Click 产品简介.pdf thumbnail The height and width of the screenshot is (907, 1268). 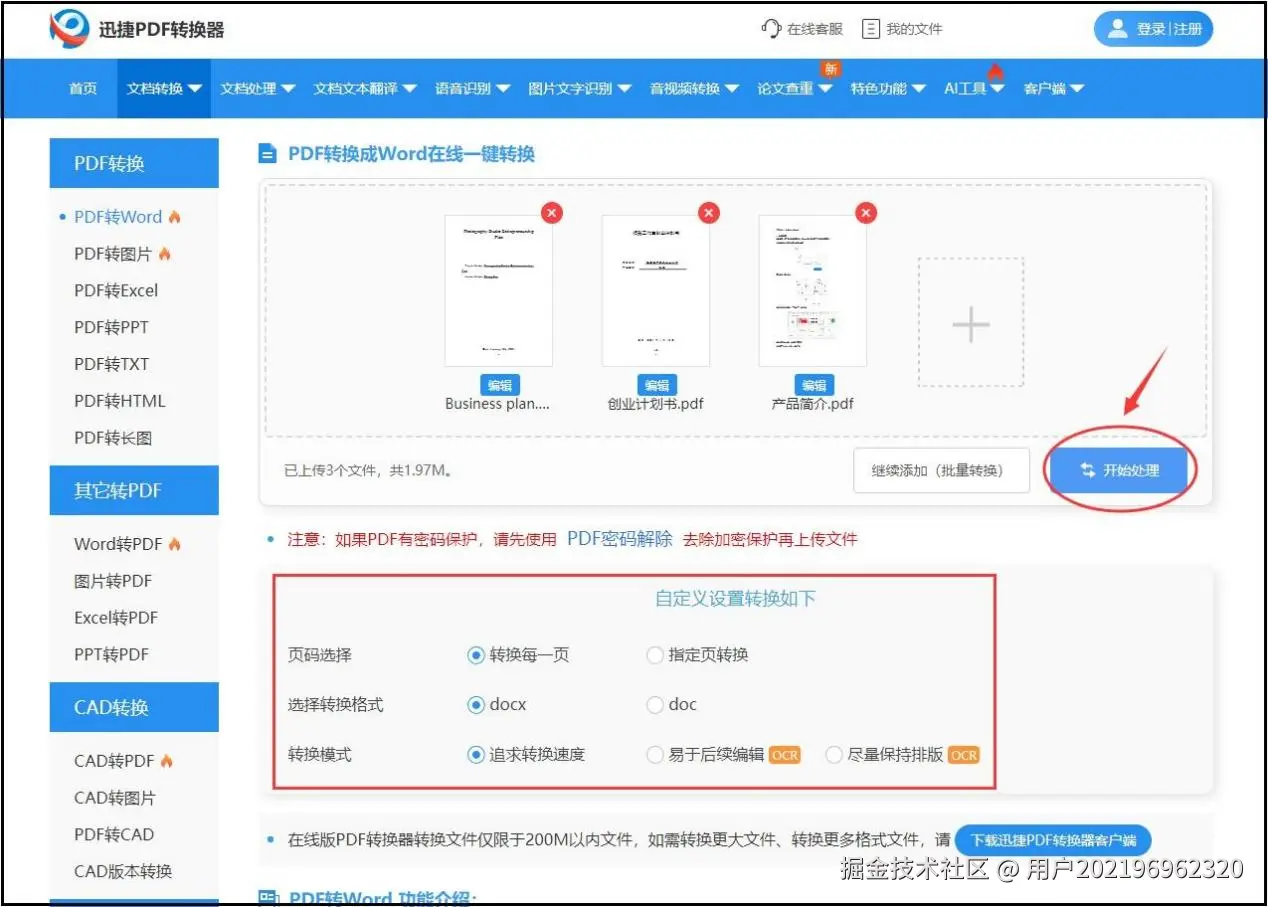coord(813,291)
